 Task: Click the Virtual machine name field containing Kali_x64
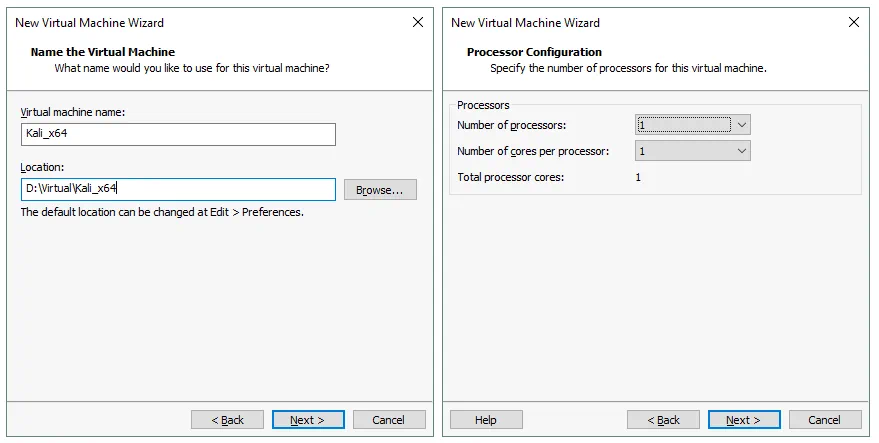point(178,135)
